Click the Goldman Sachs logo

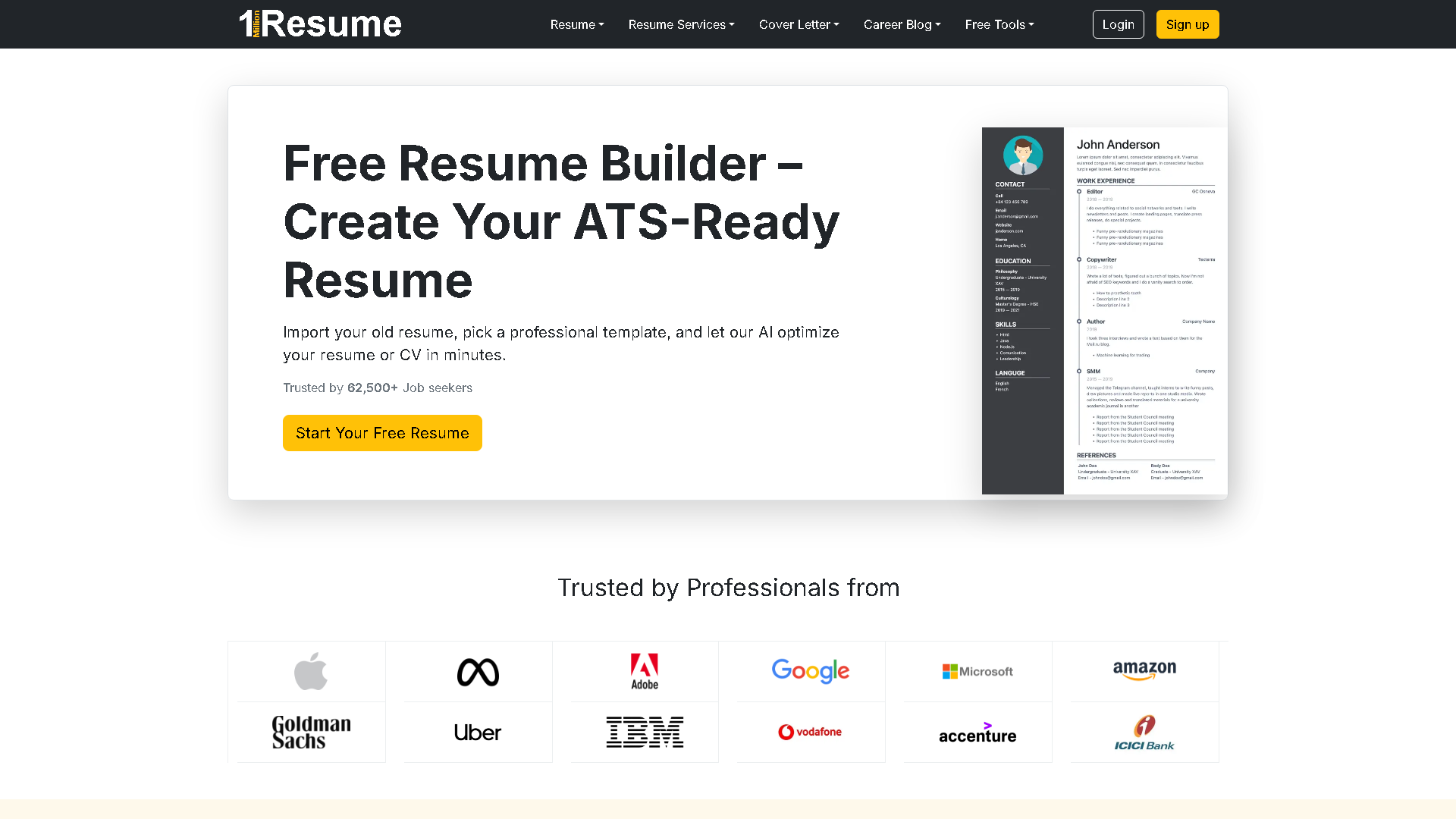pyautogui.click(x=310, y=731)
